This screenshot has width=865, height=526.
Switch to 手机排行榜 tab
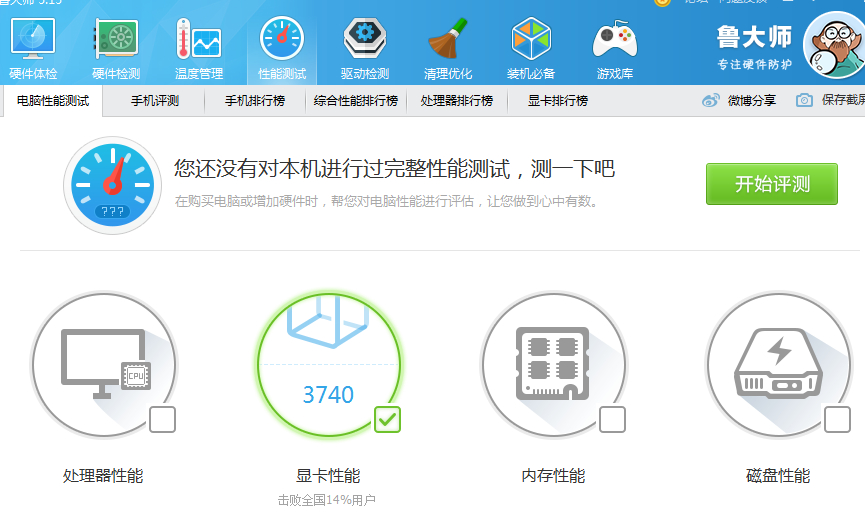pyautogui.click(x=254, y=100)
